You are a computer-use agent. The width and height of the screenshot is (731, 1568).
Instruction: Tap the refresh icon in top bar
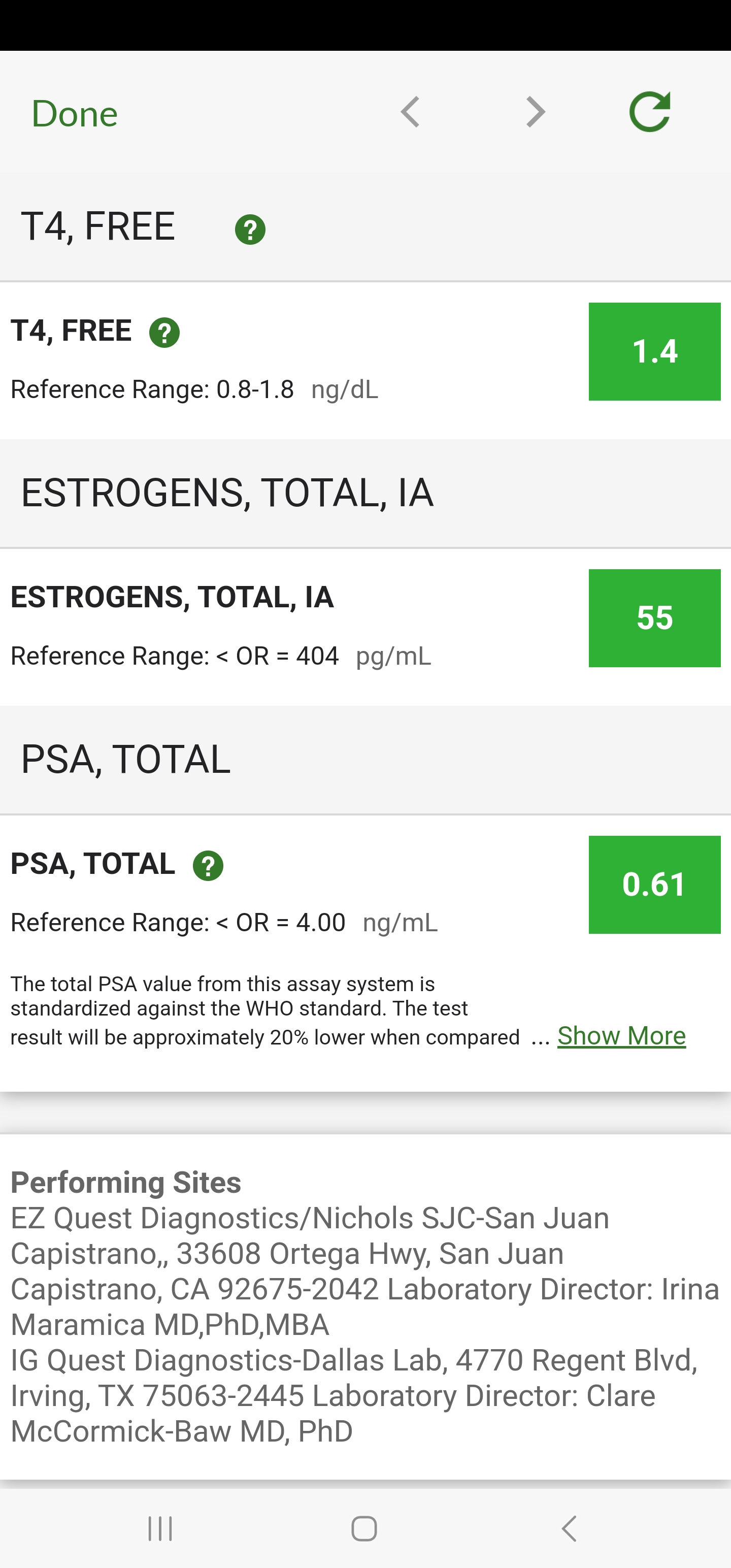pos(649,112)
